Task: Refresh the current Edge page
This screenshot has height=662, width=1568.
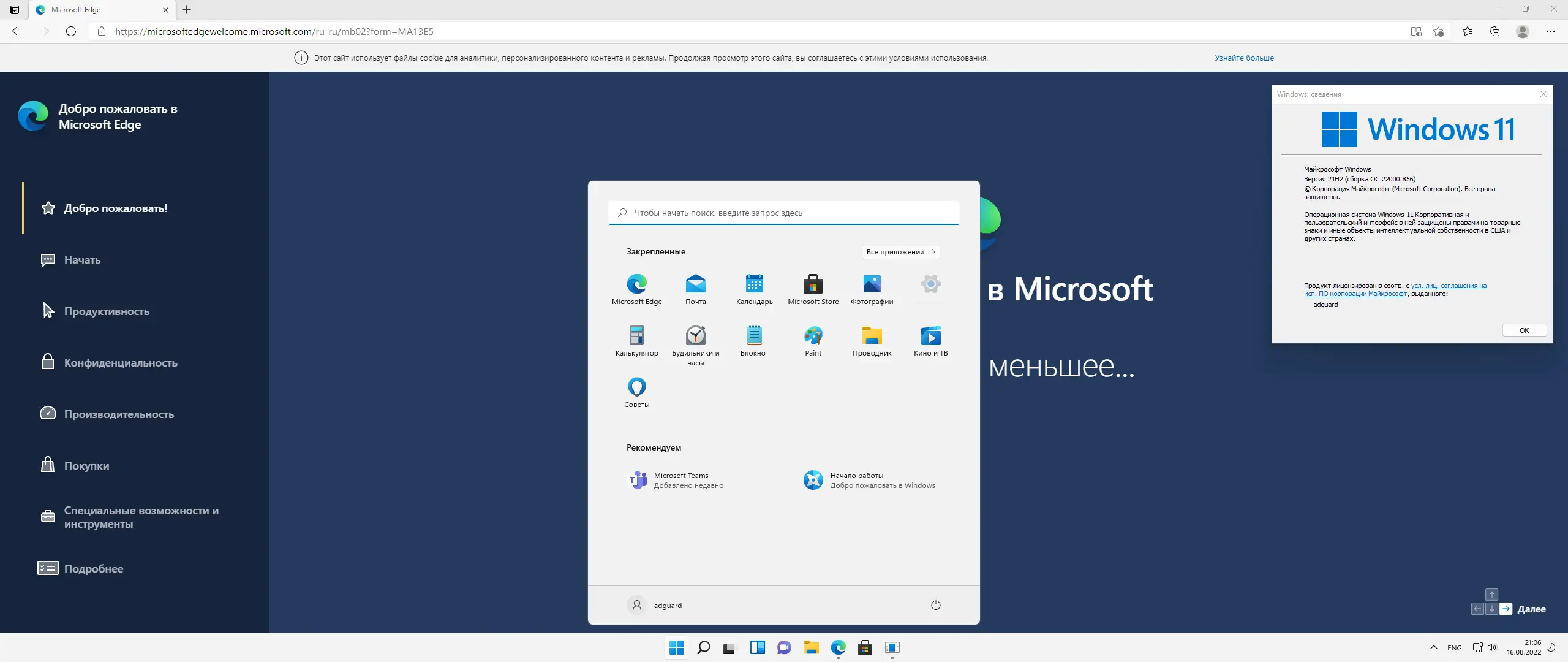Action: point(71,31)
